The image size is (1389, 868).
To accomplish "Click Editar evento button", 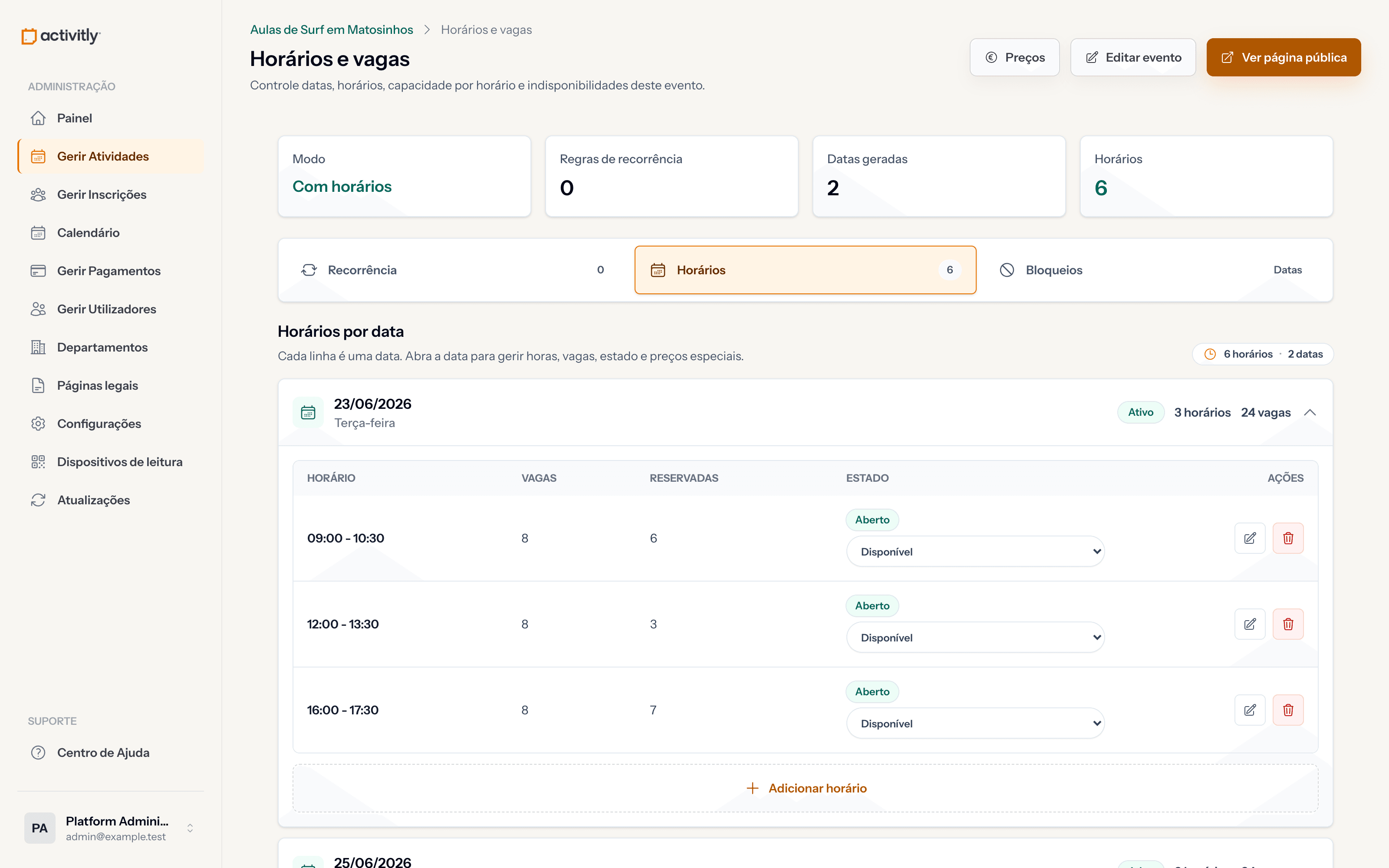I will point(1133,57).
